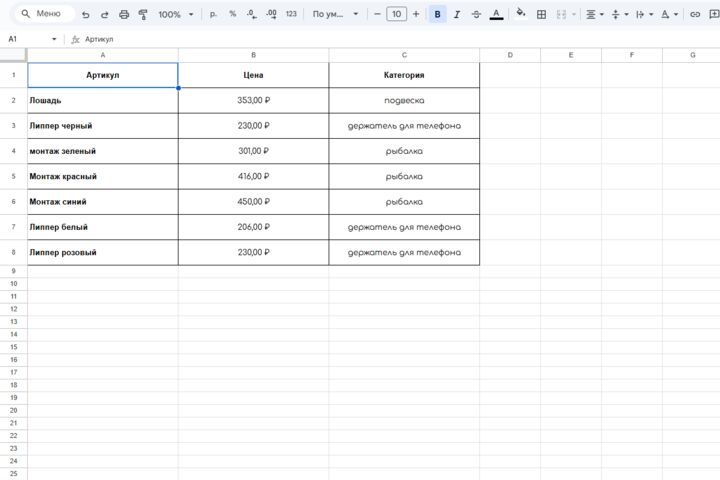
Task: Open more number formats (123)
Action: [291, 14]
